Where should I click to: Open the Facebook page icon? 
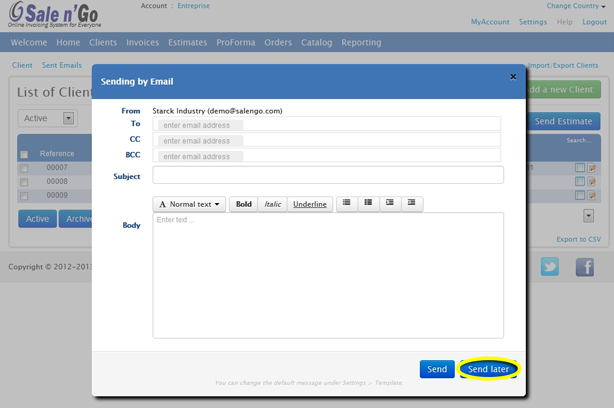585,267
